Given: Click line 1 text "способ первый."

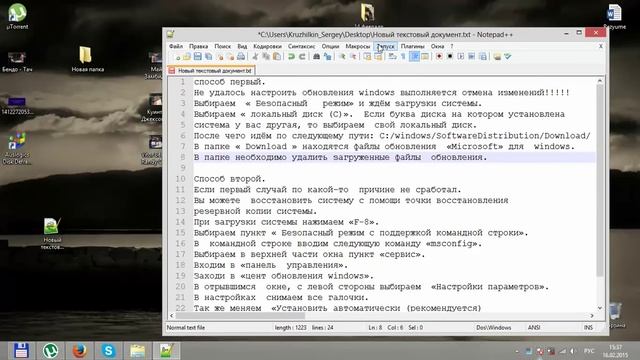Looking at the screenshot, I should 229,82.
